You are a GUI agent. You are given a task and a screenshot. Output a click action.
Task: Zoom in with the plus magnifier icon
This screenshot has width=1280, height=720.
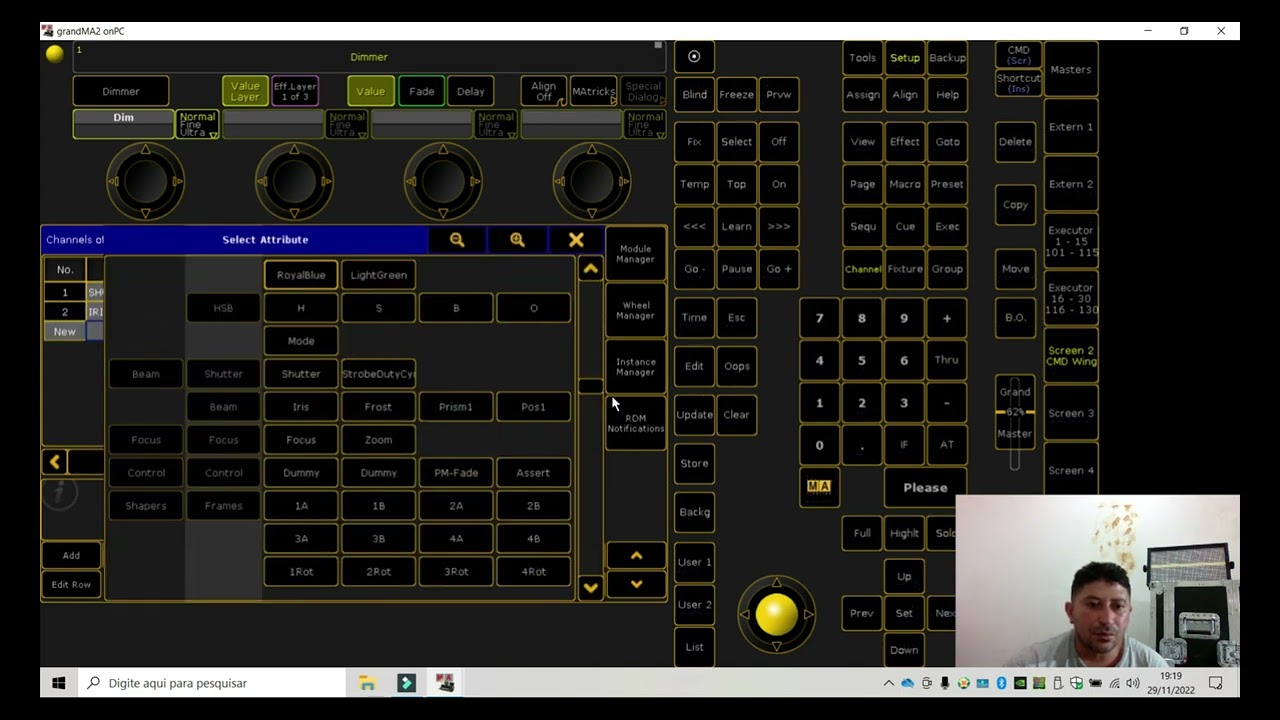(x=517, y=240)
